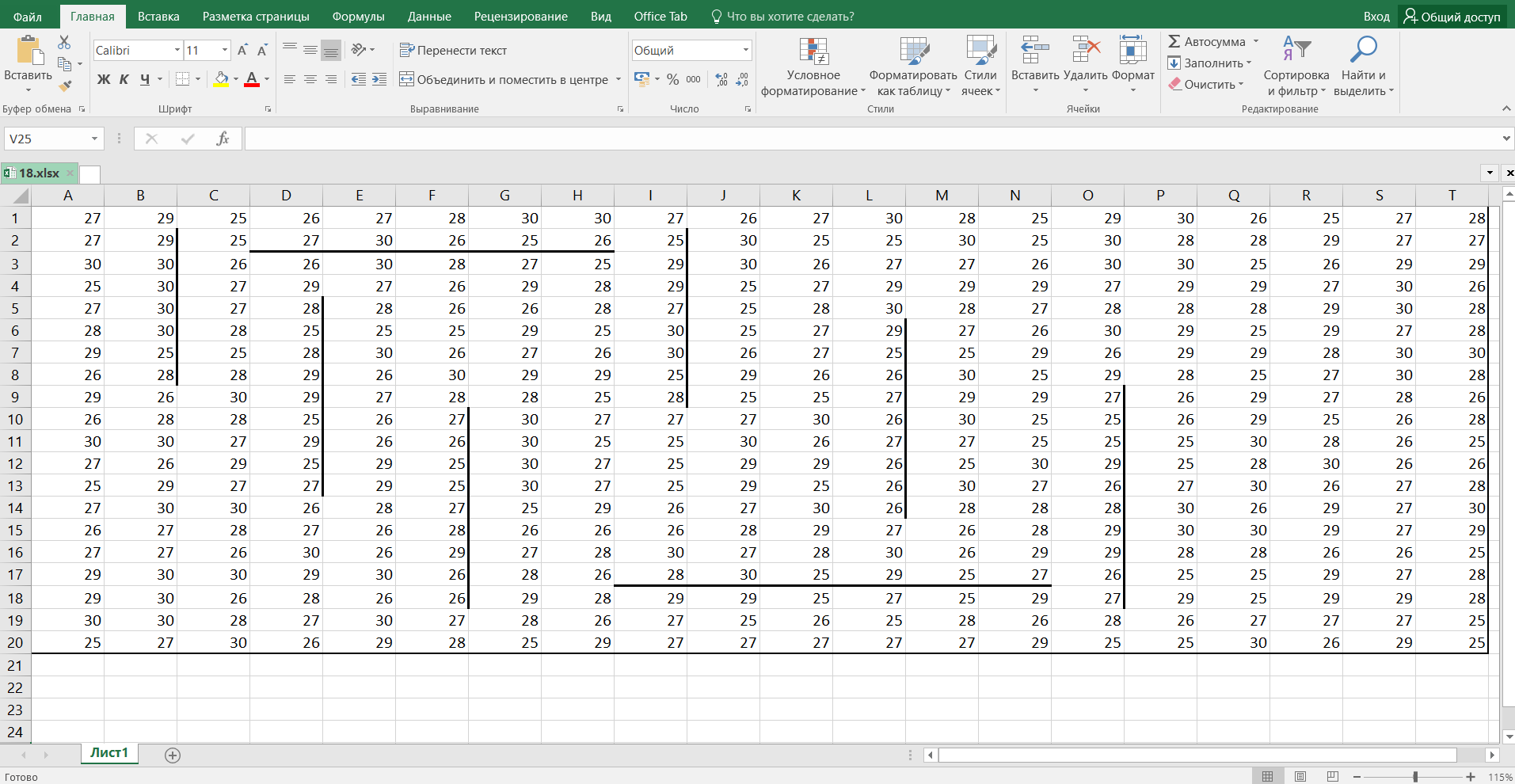Center text horizontally
Image resolution: width=1515 pixels, height=784 pixels.
click(310, 79)
